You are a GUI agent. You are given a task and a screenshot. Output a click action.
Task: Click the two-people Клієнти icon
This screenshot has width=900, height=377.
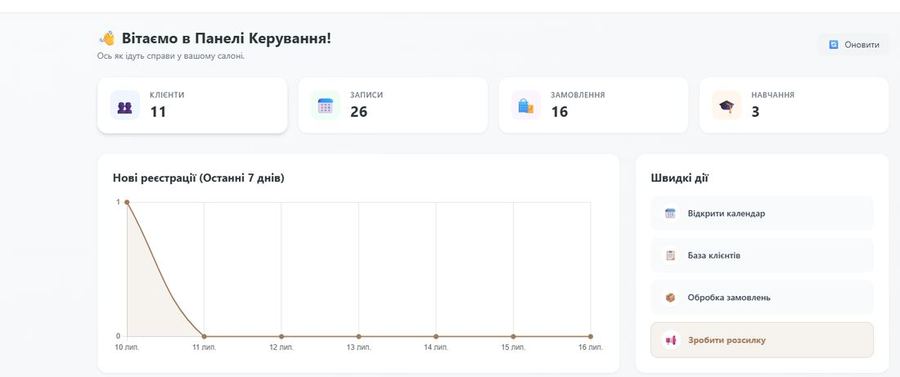tap(125, 106)
